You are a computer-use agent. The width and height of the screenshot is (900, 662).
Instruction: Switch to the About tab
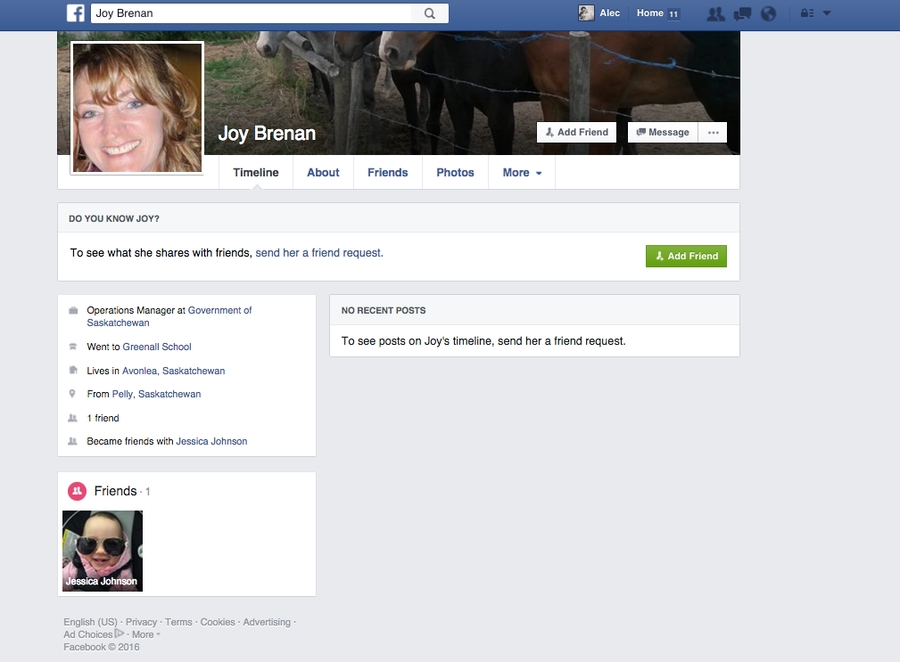pos(323,173)
